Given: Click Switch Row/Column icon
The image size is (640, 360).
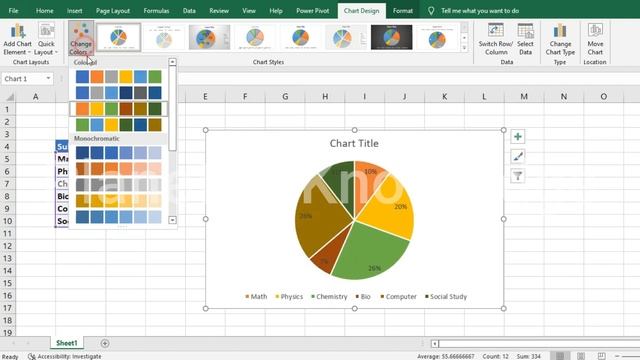Looking at the screenshot, I should pyautogui.click(x=496, y=31).
